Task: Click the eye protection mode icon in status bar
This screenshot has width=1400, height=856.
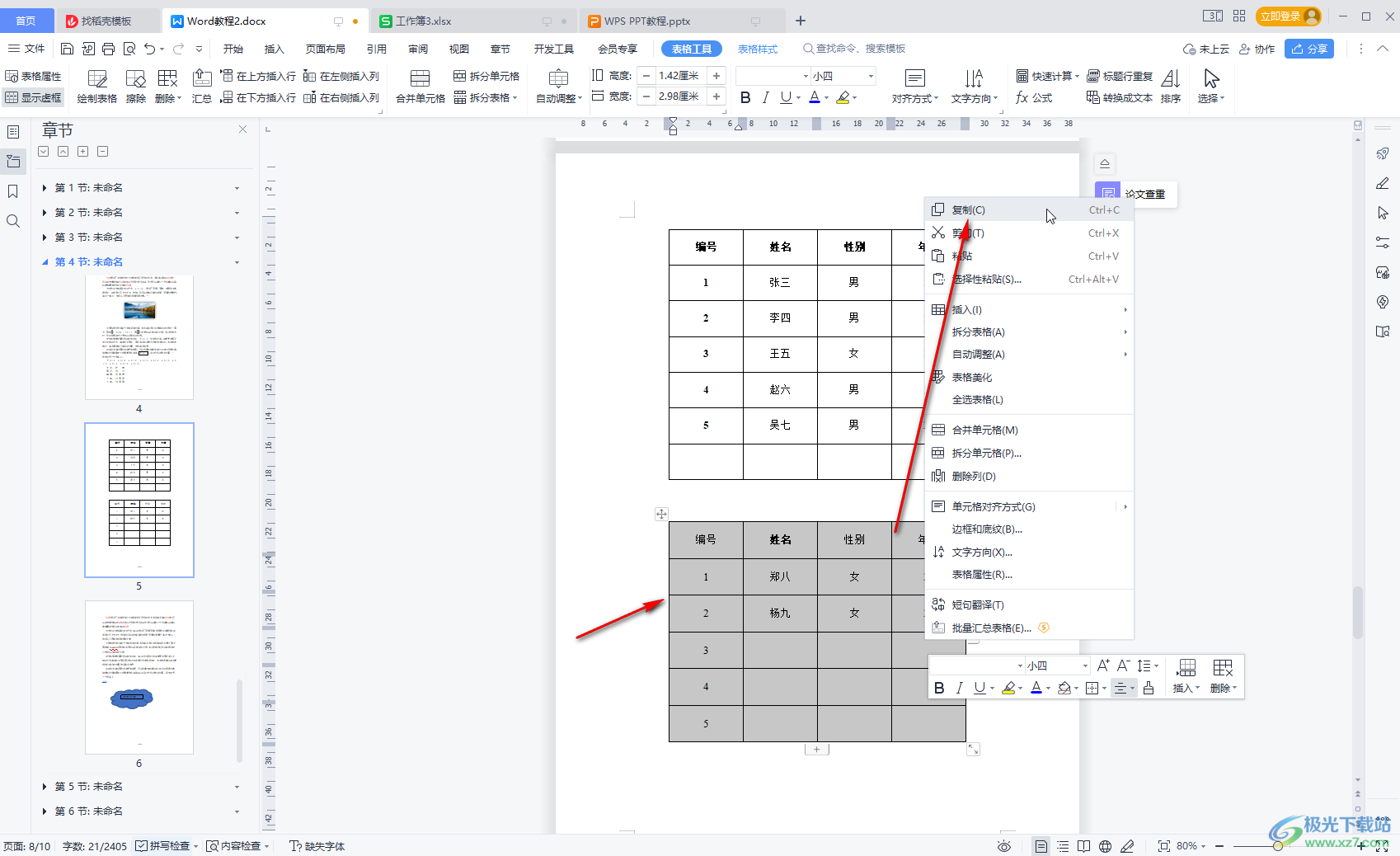Action: point(1003,846)
